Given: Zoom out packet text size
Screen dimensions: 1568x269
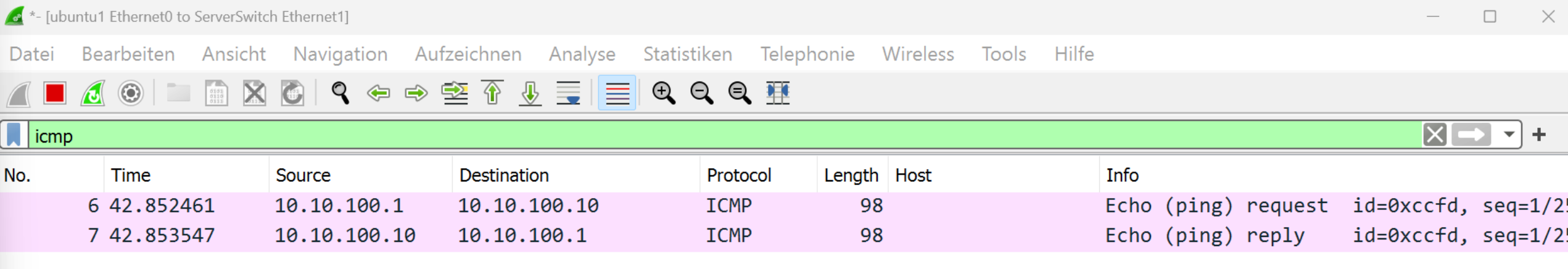Looking at the screenshot, I should 701,94.
